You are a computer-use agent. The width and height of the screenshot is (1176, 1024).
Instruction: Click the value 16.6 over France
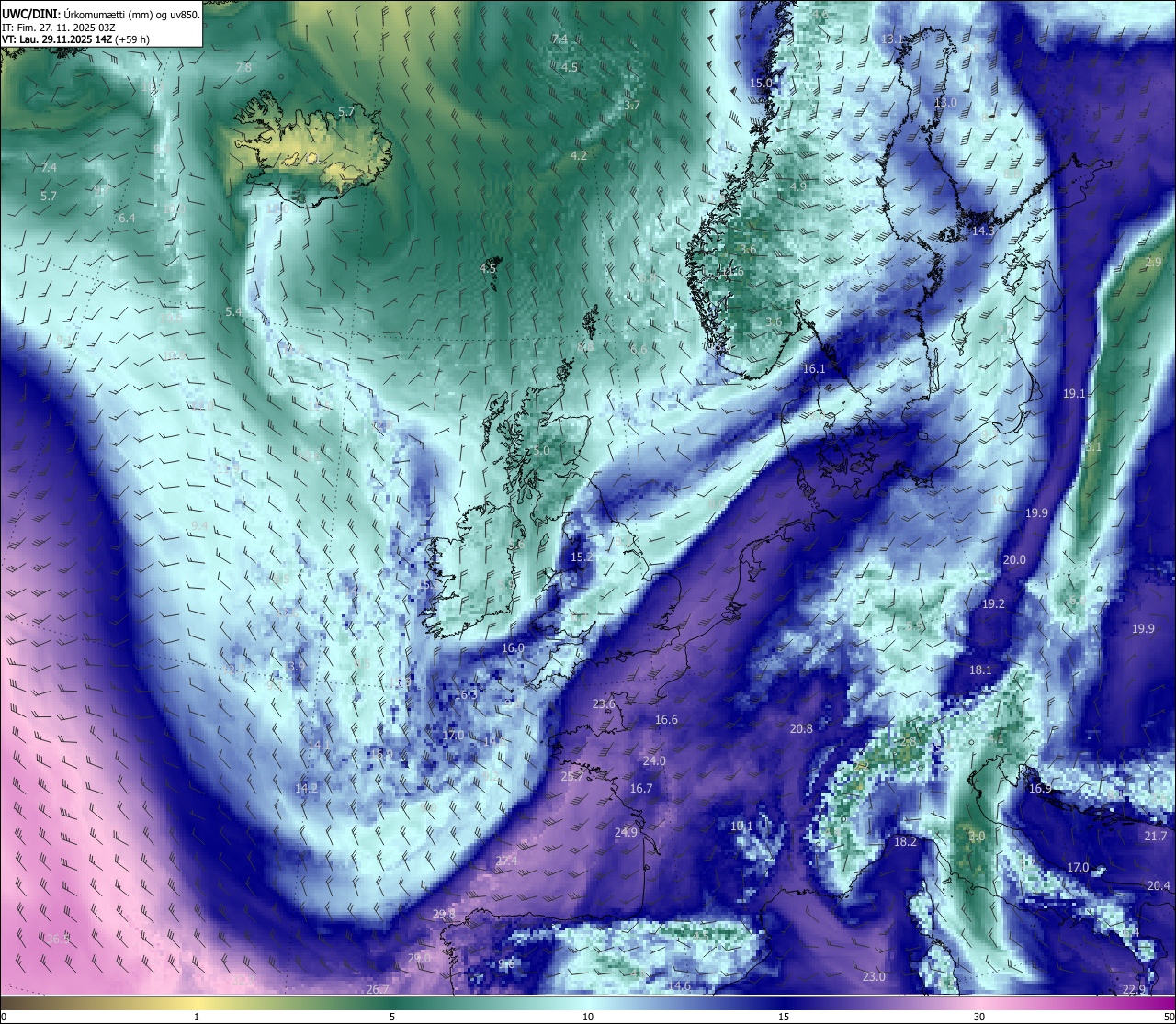666,719
